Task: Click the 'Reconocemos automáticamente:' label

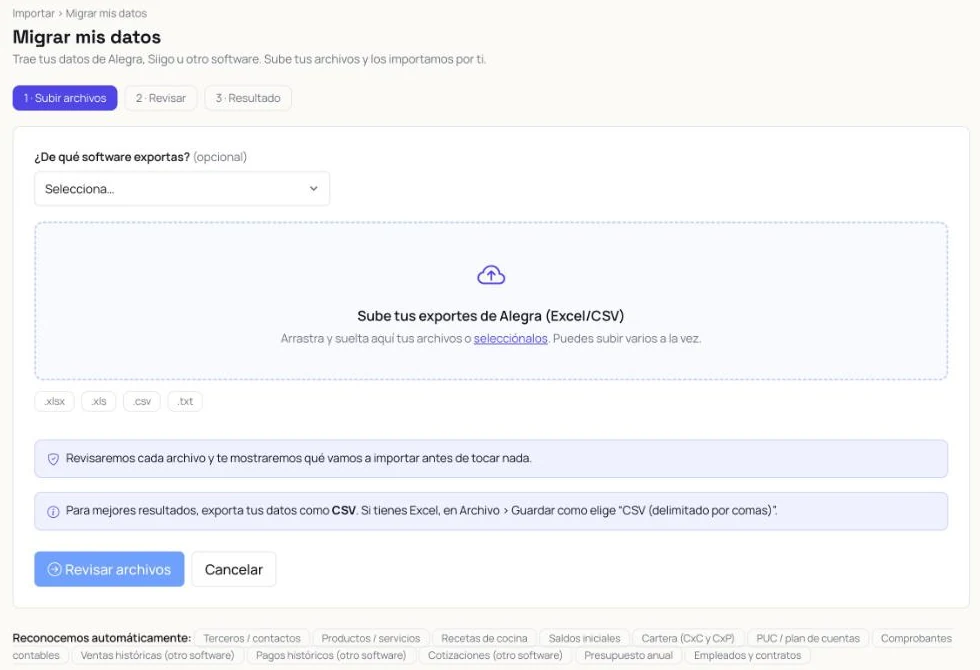Action: (x=102, y=638)
